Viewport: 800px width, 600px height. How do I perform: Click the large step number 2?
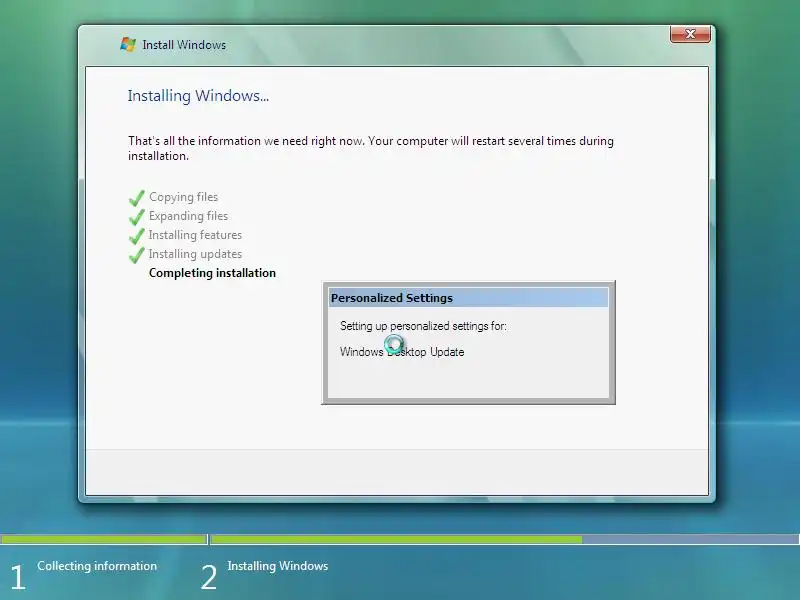(209, 577)
